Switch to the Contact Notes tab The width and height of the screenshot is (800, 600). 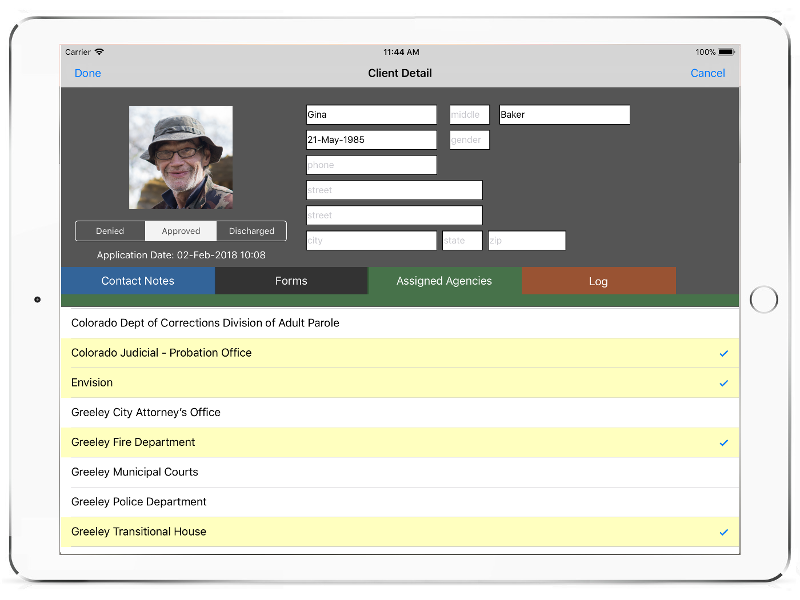pyautogui.click(x=138, y=281)
